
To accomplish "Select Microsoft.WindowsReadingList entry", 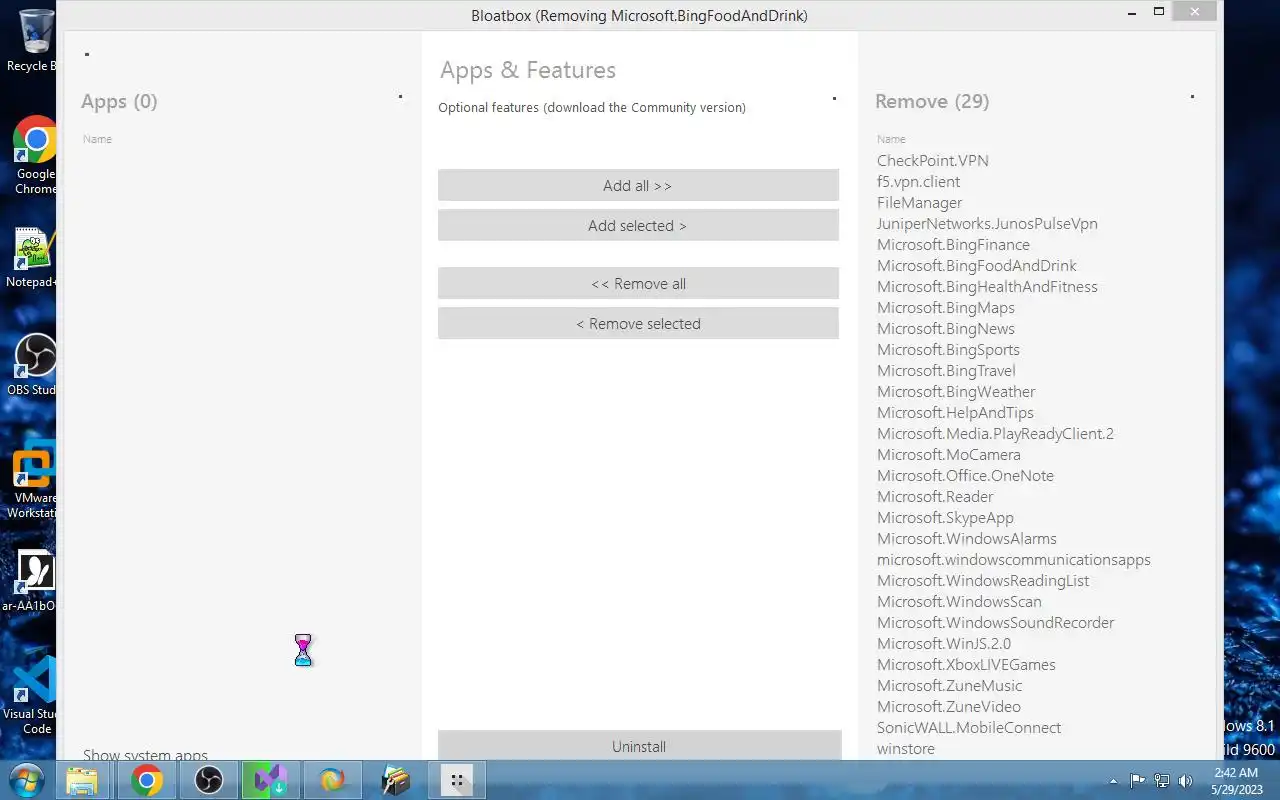I will tap(983, 580).
